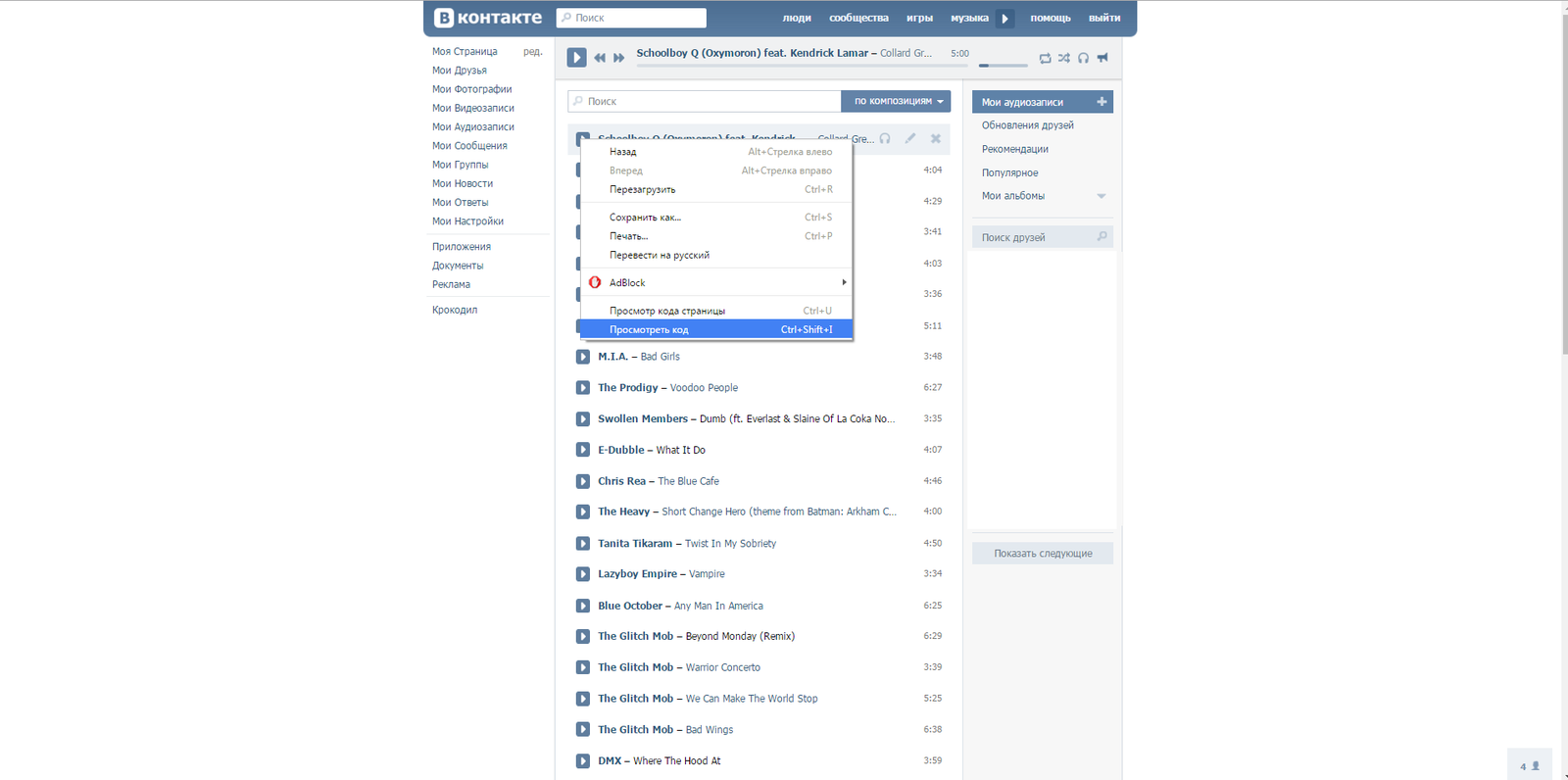This screenshot has width=1568, height=780.
Task: Play E-Dubble What It Do
Action: point(583,450)
